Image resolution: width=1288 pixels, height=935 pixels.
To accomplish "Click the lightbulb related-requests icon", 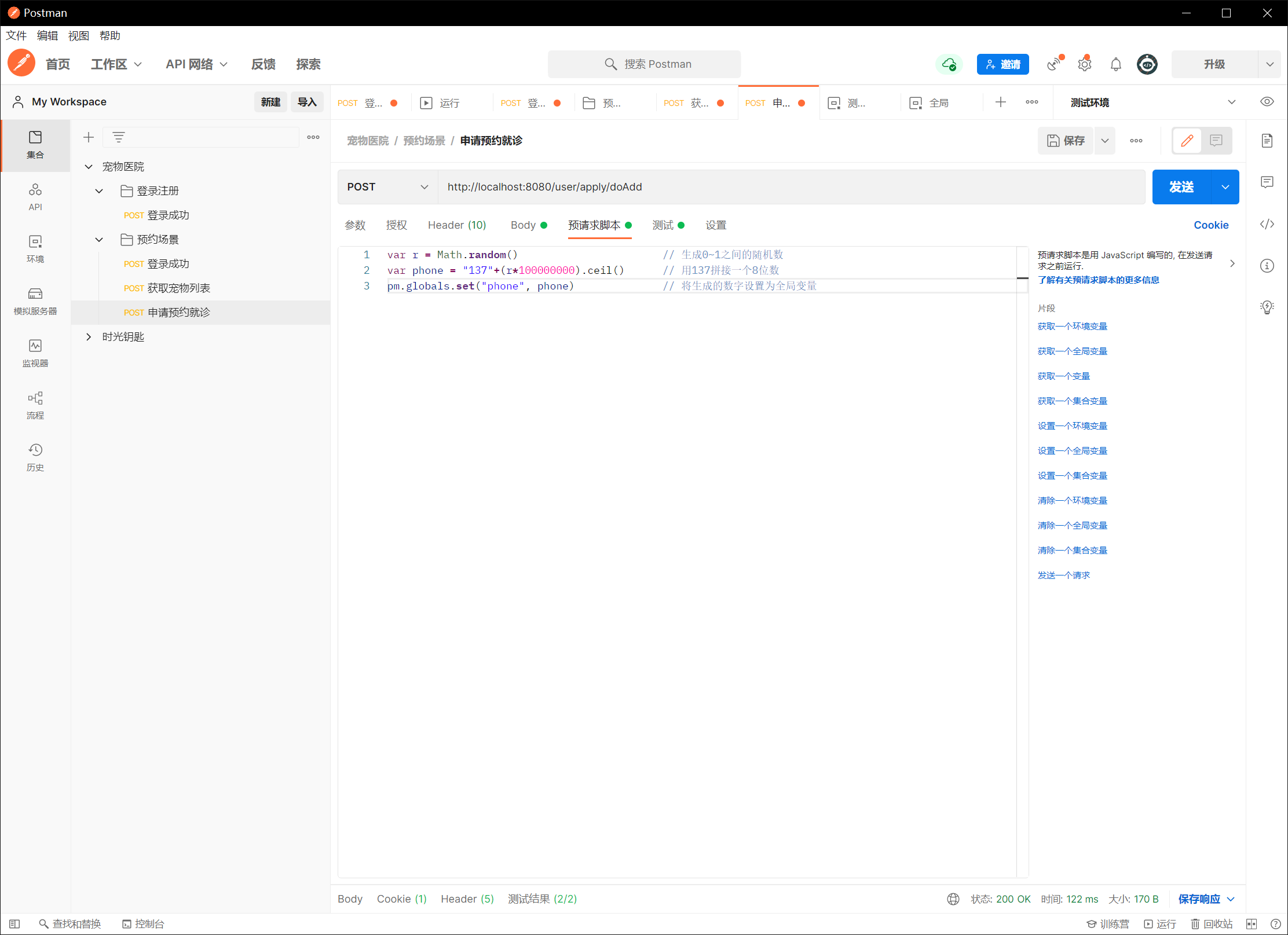I will point(1267,307).
